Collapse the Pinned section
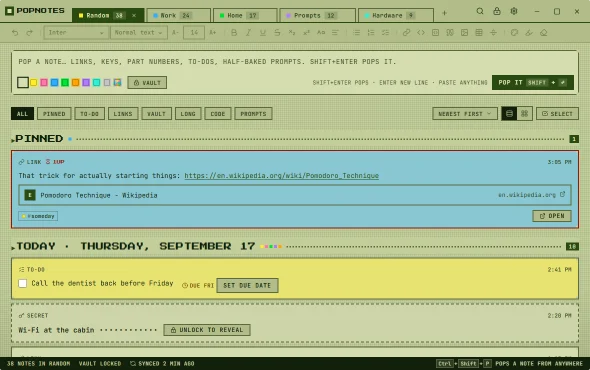 tap(13, 140)
